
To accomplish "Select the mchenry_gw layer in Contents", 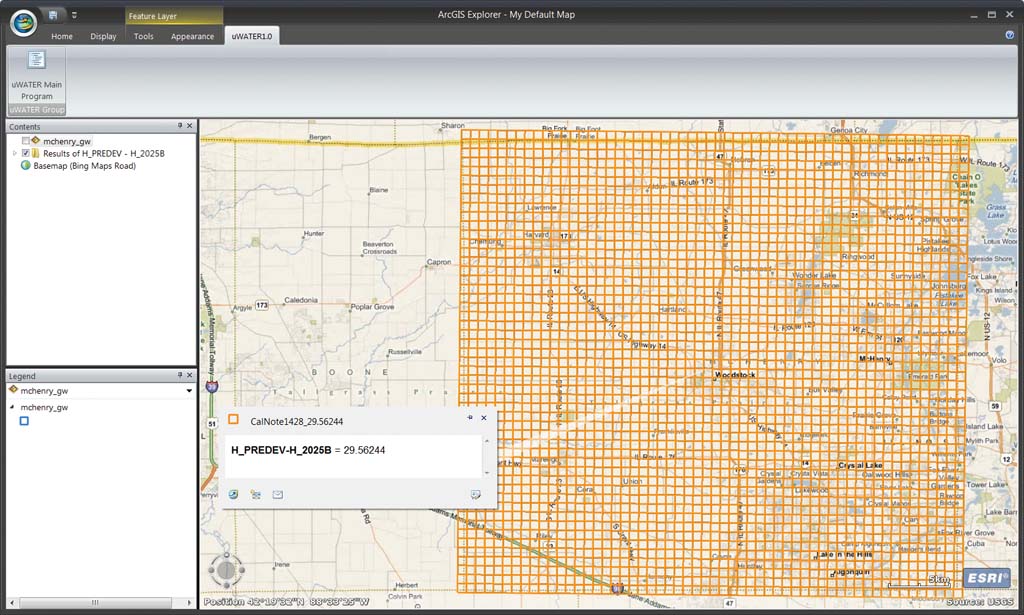I will click(67, 141).
